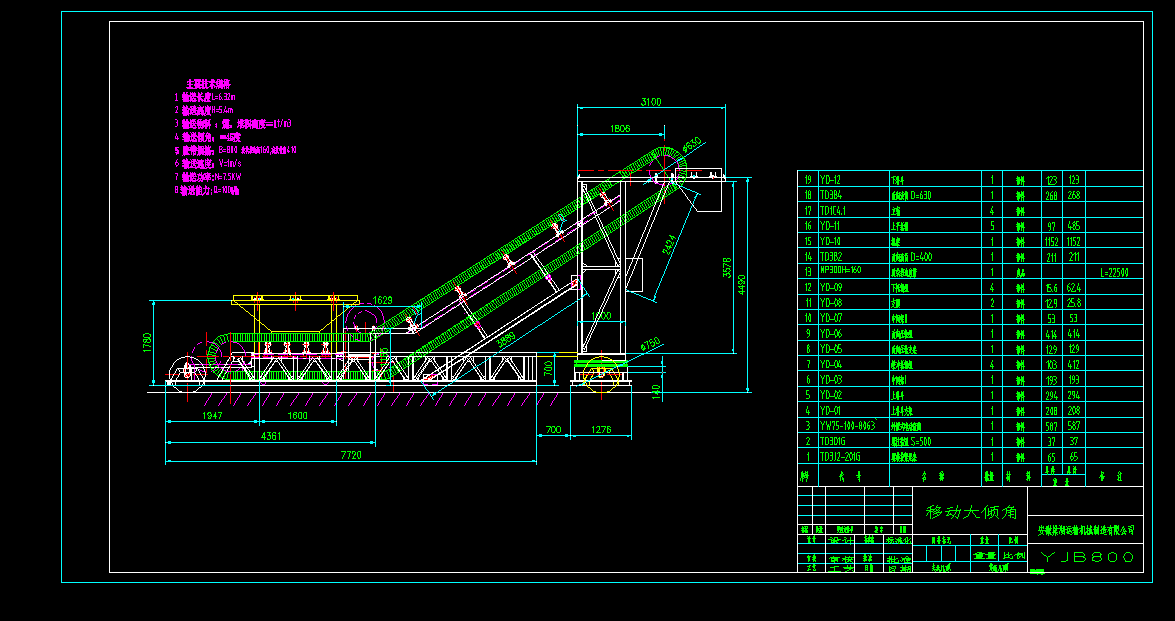Select the 1780 vertical dimension on left
Screen dimensions: 1175x621
tap(147, 343)
